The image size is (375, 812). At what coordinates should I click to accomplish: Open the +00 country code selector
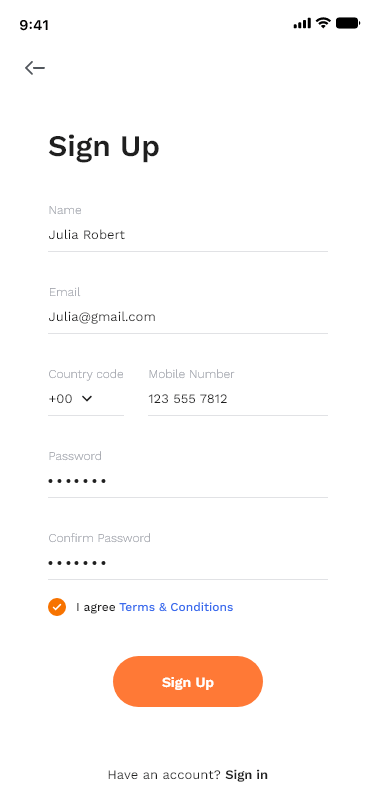(x=86, y=399)
